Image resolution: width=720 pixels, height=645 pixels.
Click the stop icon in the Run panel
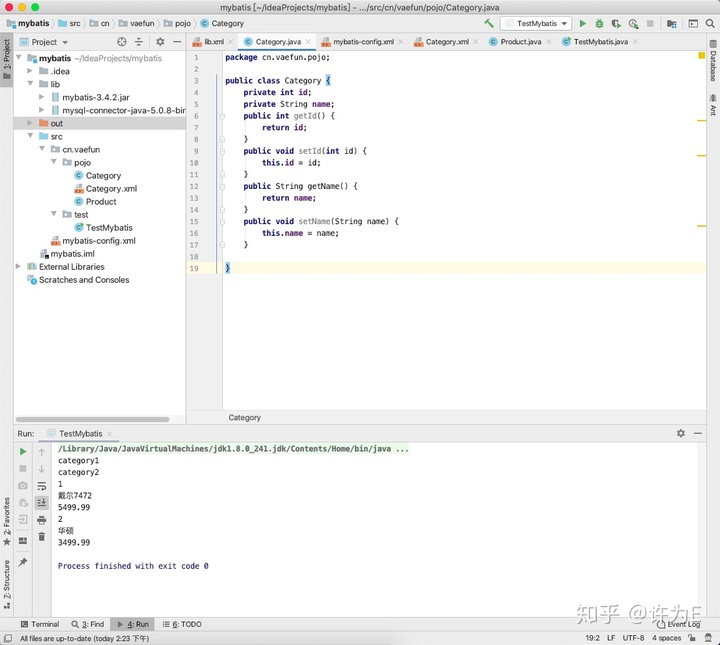[x=22, y=468]
